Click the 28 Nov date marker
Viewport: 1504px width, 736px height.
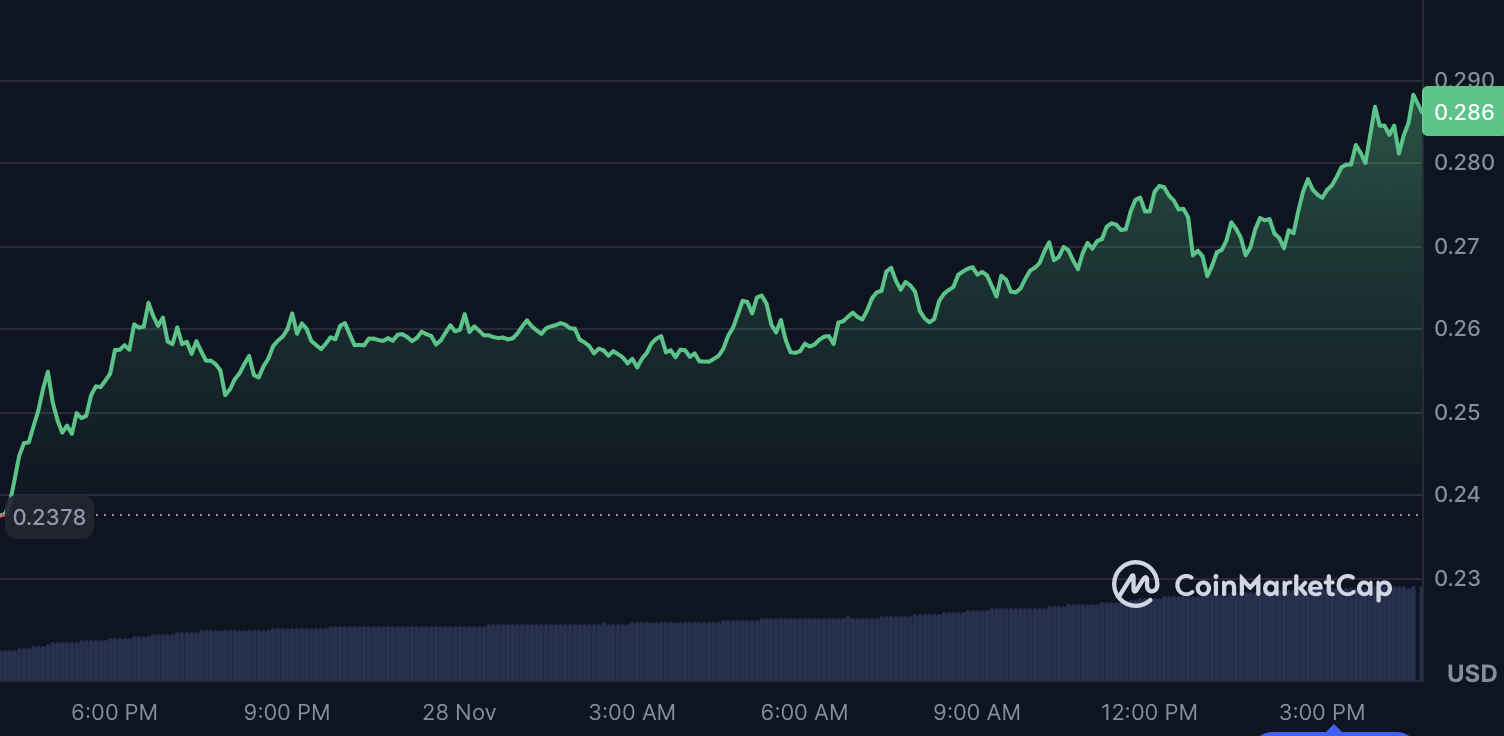point(459,713)
